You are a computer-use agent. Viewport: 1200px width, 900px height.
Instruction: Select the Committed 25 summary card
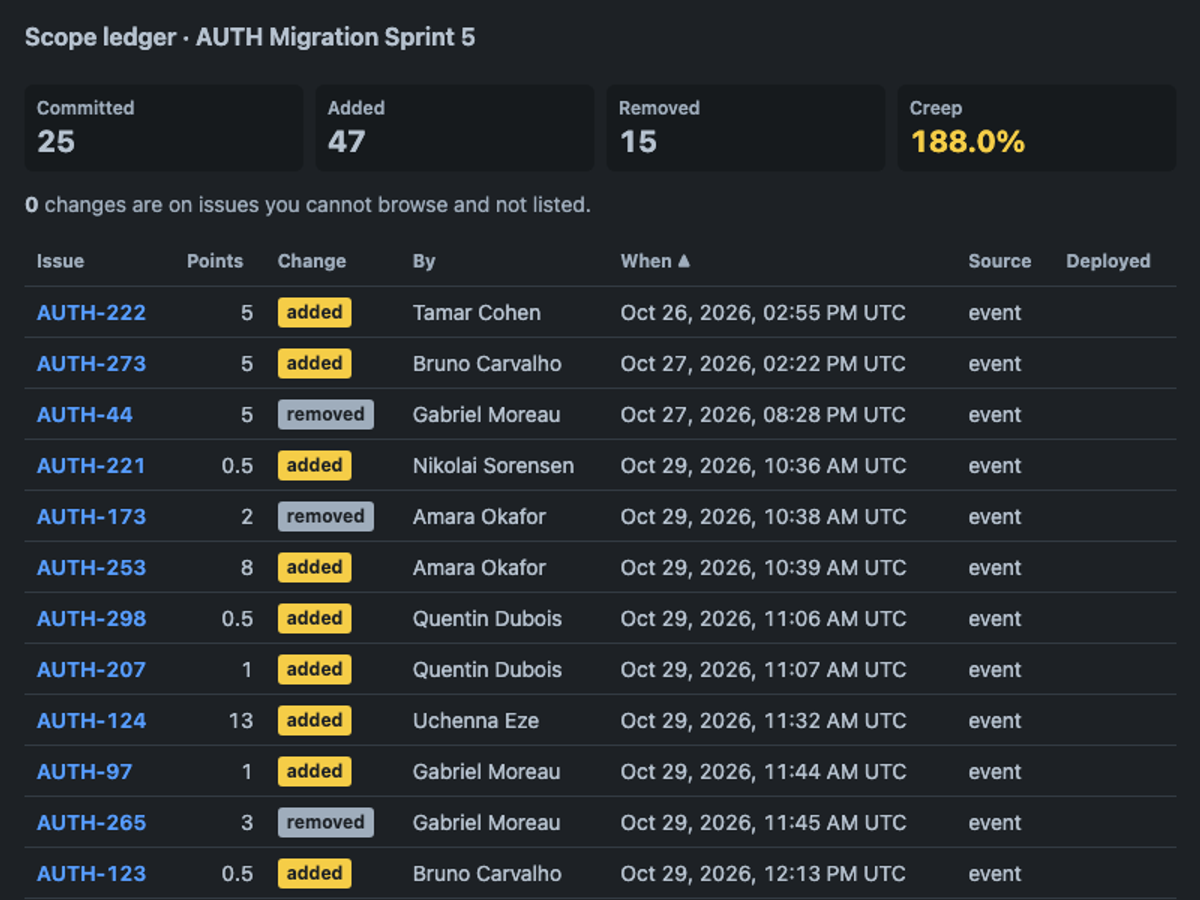(x=164, y=128)
